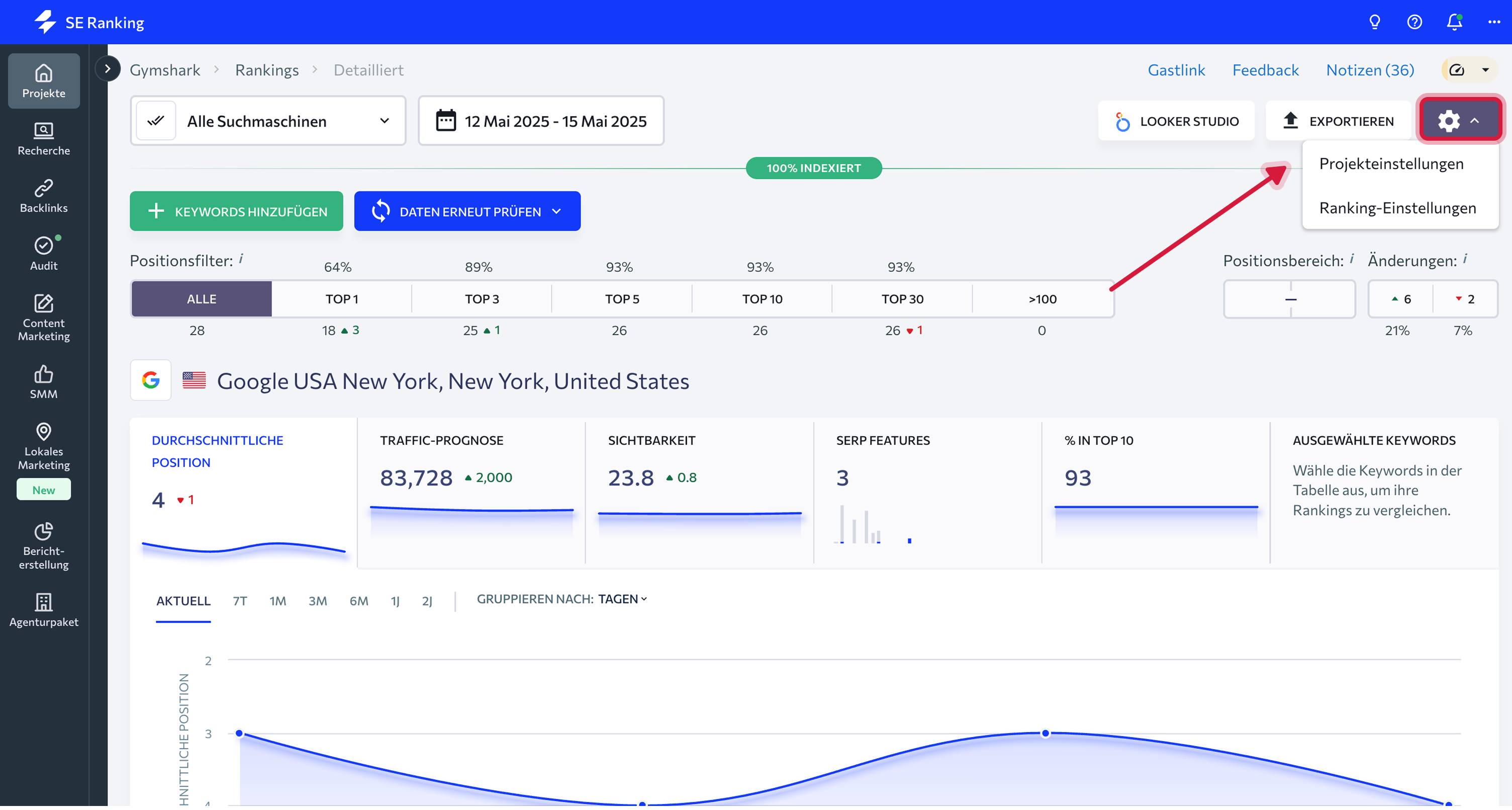Open Agenturpaket in sidebar
The width and height of the screenshot is (1512, 810).
pos(43,611)
